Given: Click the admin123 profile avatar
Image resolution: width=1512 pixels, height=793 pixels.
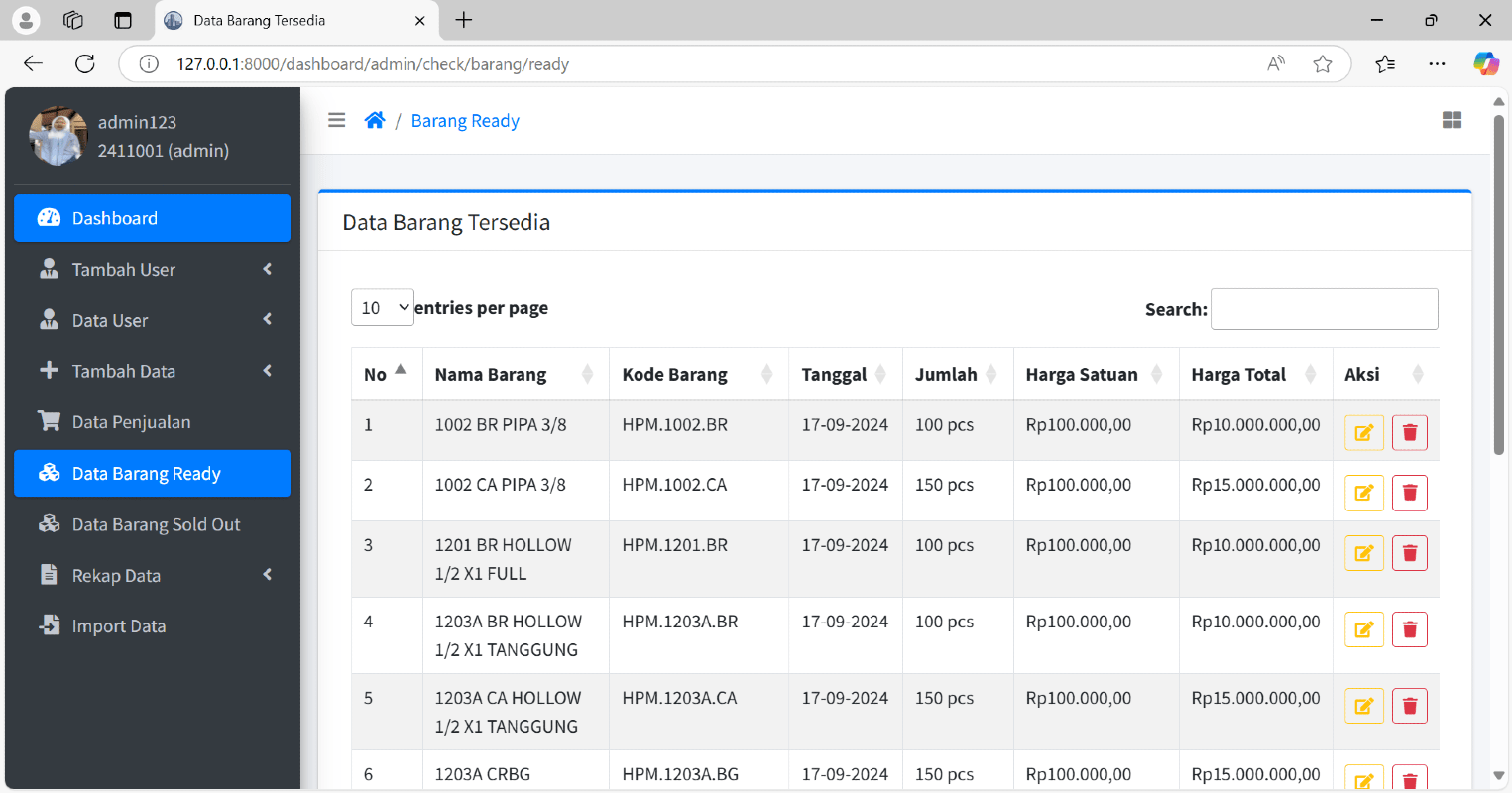Looking at the screenshot, I should coord(58,136).
